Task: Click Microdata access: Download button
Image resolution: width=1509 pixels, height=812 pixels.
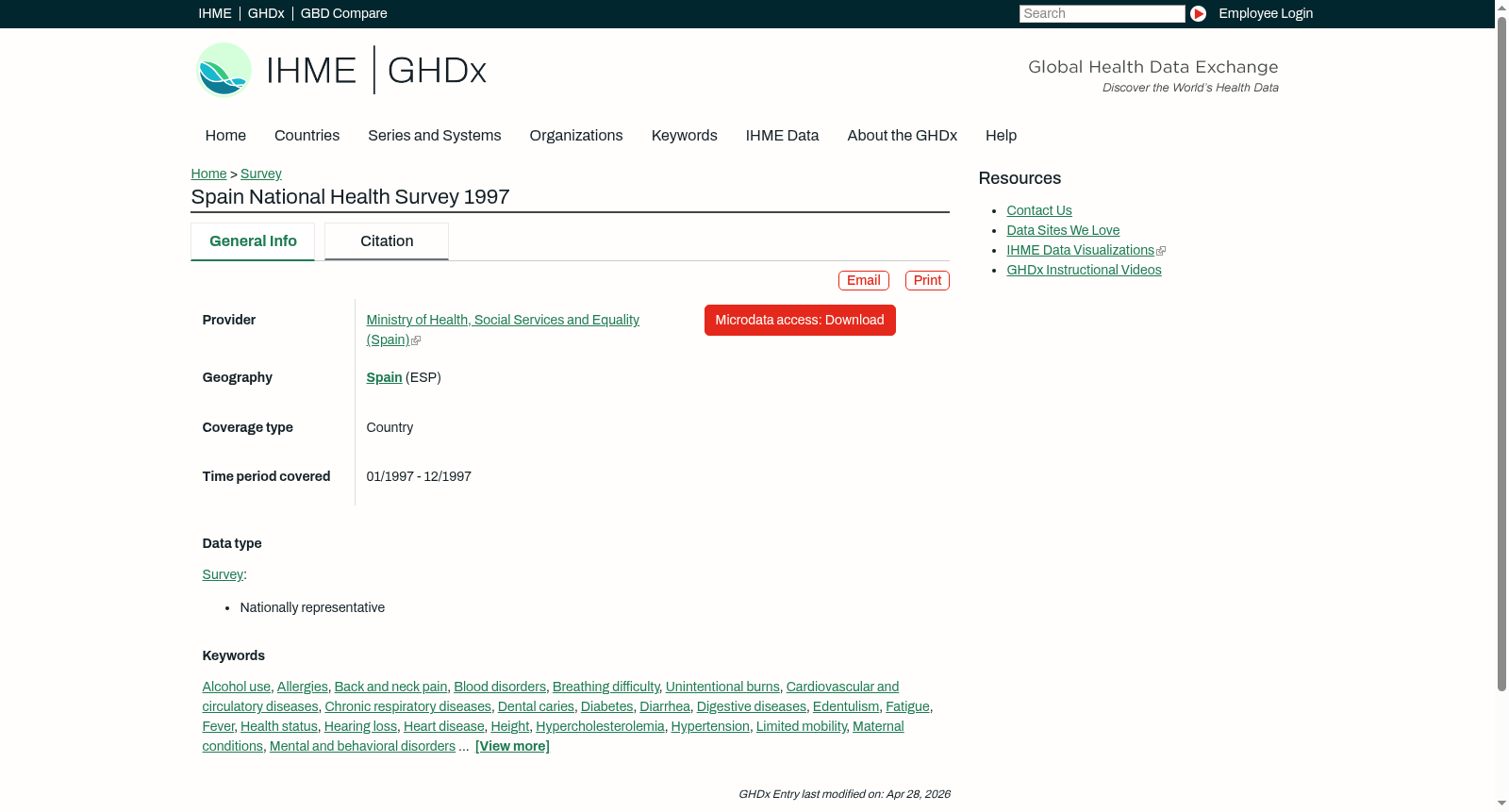Action: [800, 321]
